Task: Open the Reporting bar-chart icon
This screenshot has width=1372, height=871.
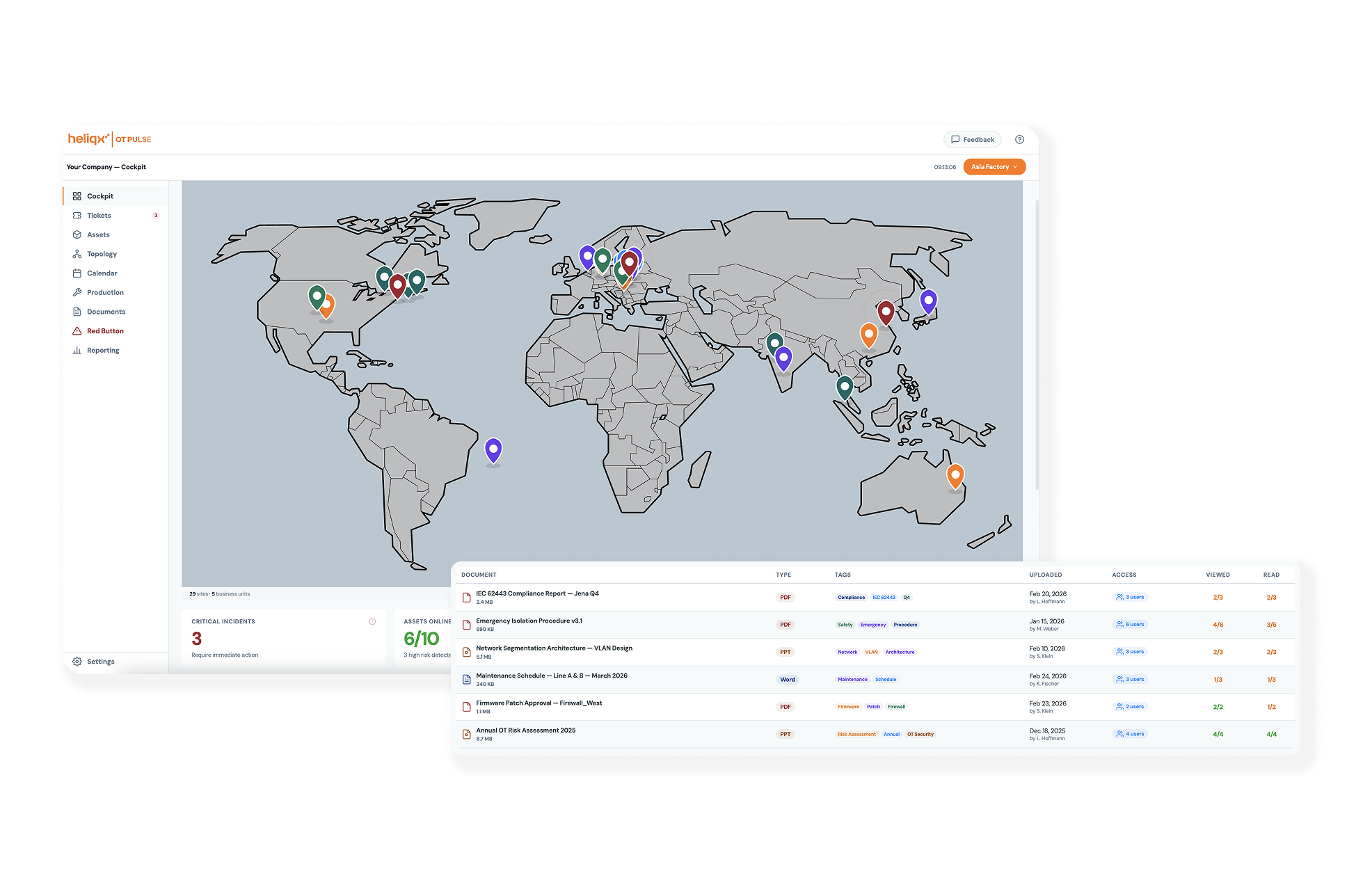Action: [77, 350]
